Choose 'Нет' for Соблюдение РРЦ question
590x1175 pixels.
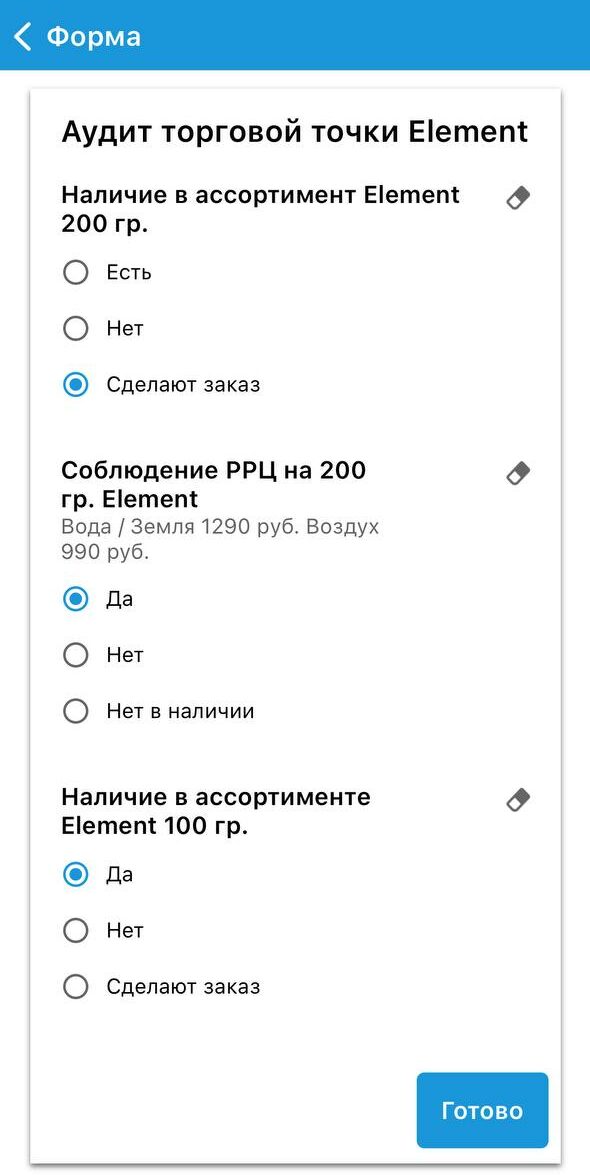75,655
